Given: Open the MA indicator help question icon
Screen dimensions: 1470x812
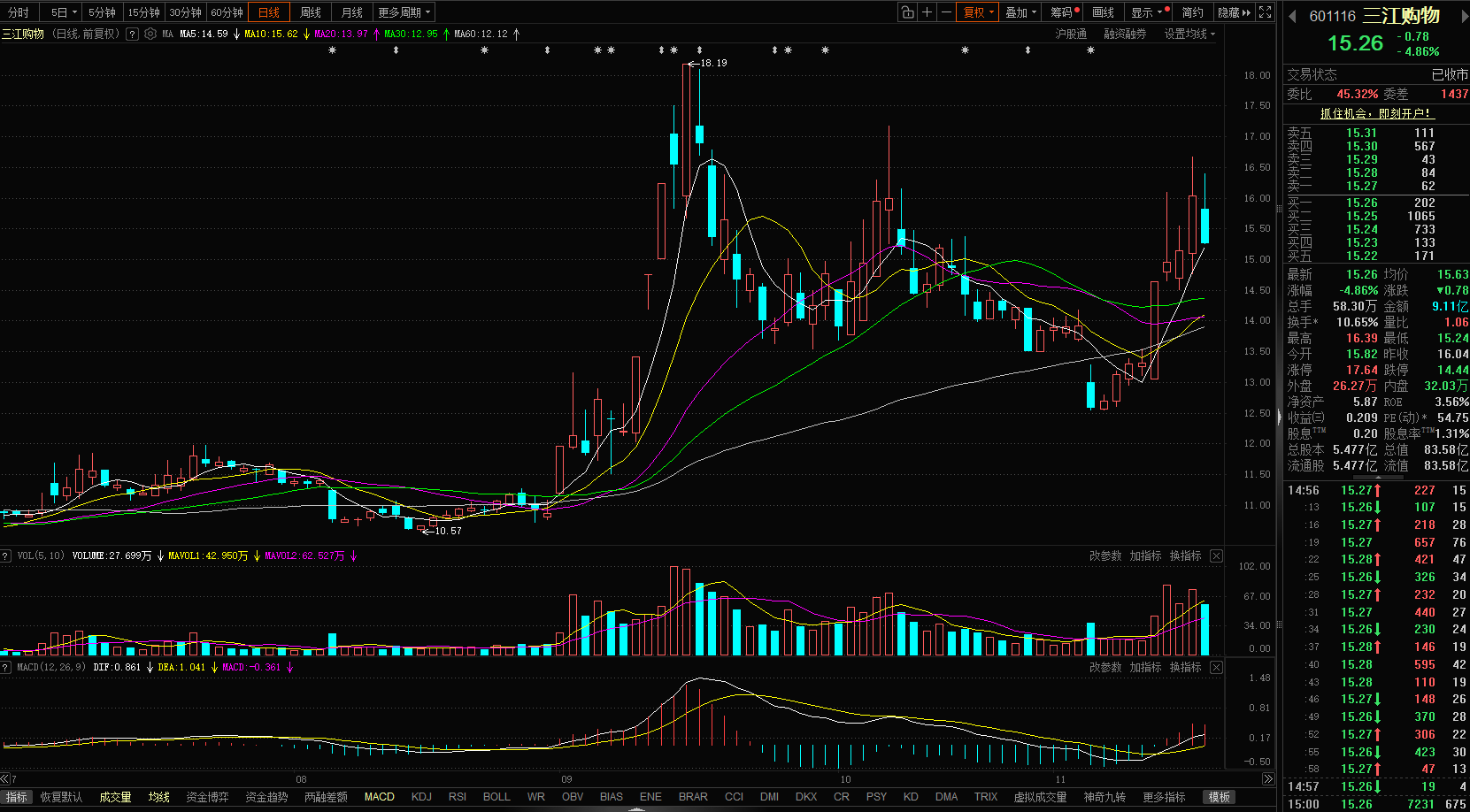Looking at the screenshot, I should coord(133,34).
